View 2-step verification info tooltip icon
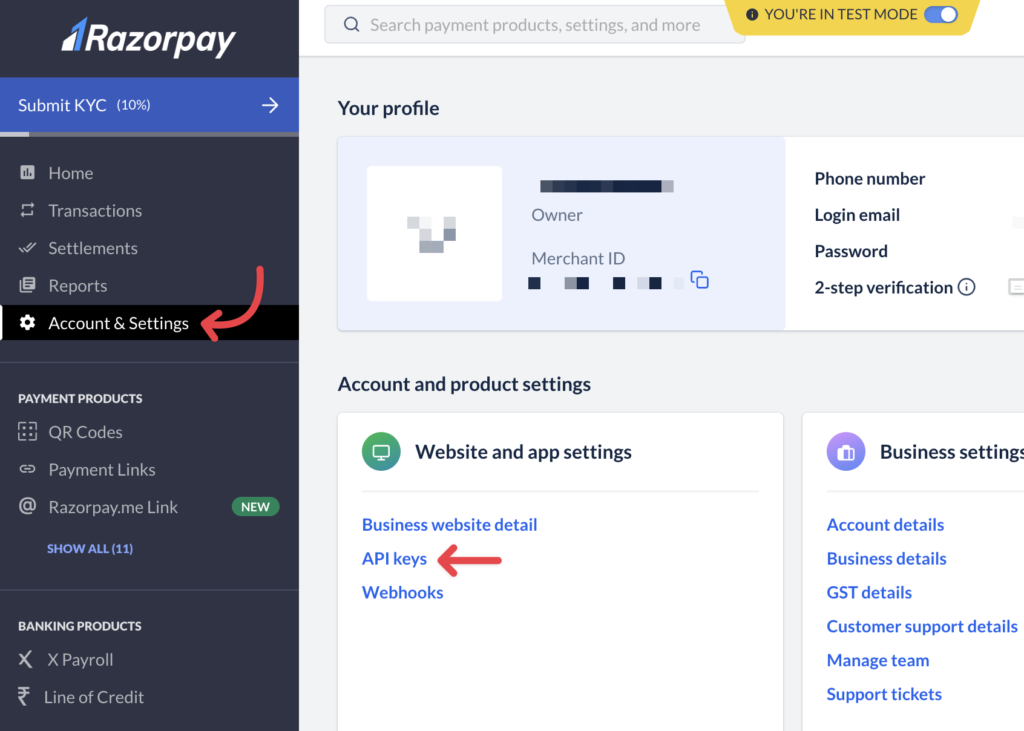Screen dimensions: 1024x731 click(966, 287)
